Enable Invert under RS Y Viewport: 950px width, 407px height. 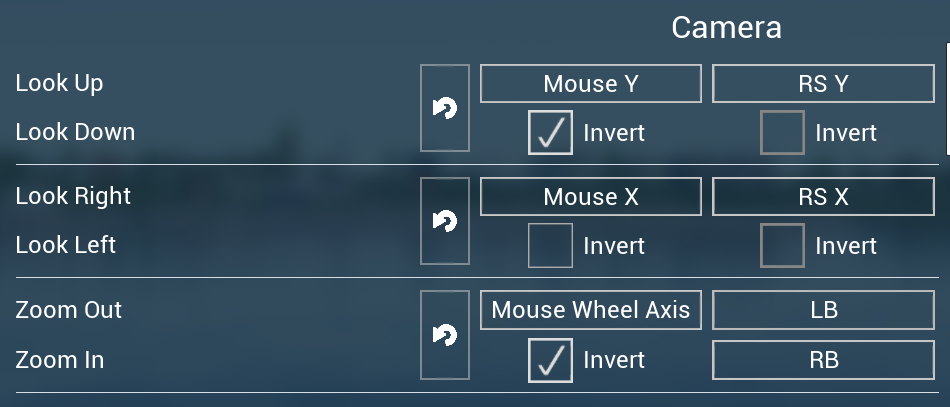pos(782,133)
